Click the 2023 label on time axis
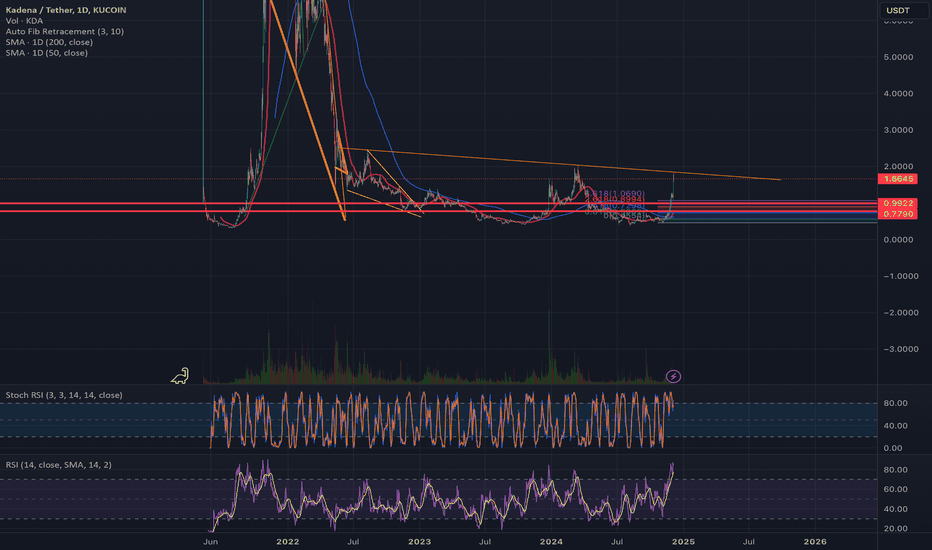 tap(420, 542)
